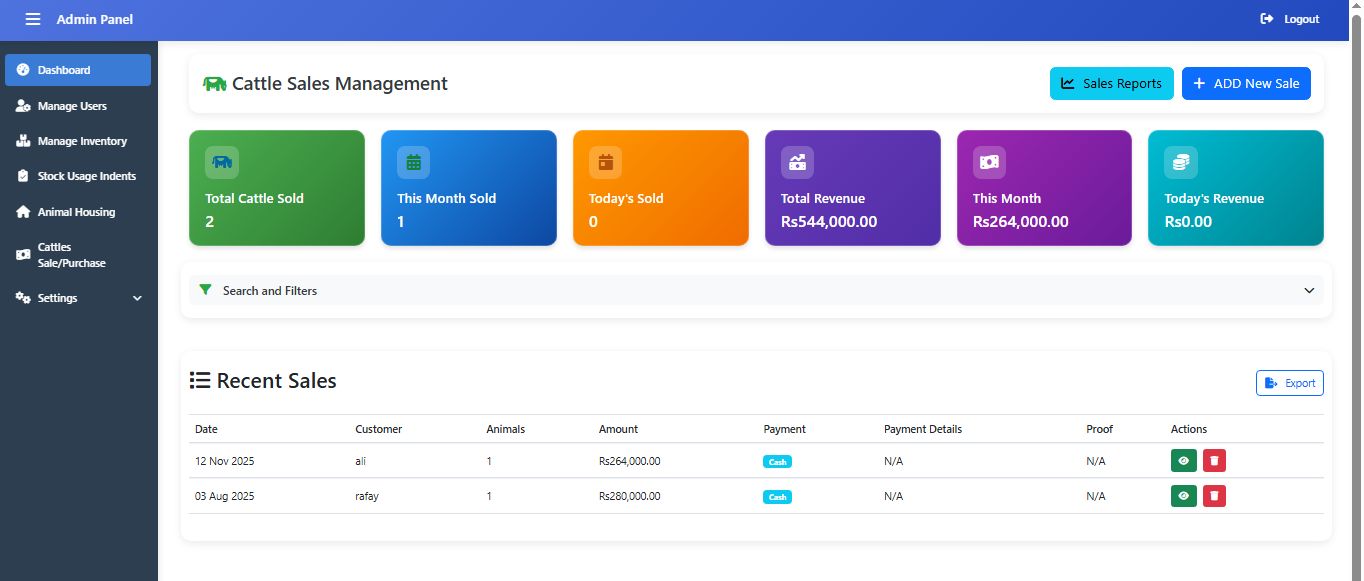Expand the Settings submenu in sidebar

pyautogui.click(x=137, y=298)
